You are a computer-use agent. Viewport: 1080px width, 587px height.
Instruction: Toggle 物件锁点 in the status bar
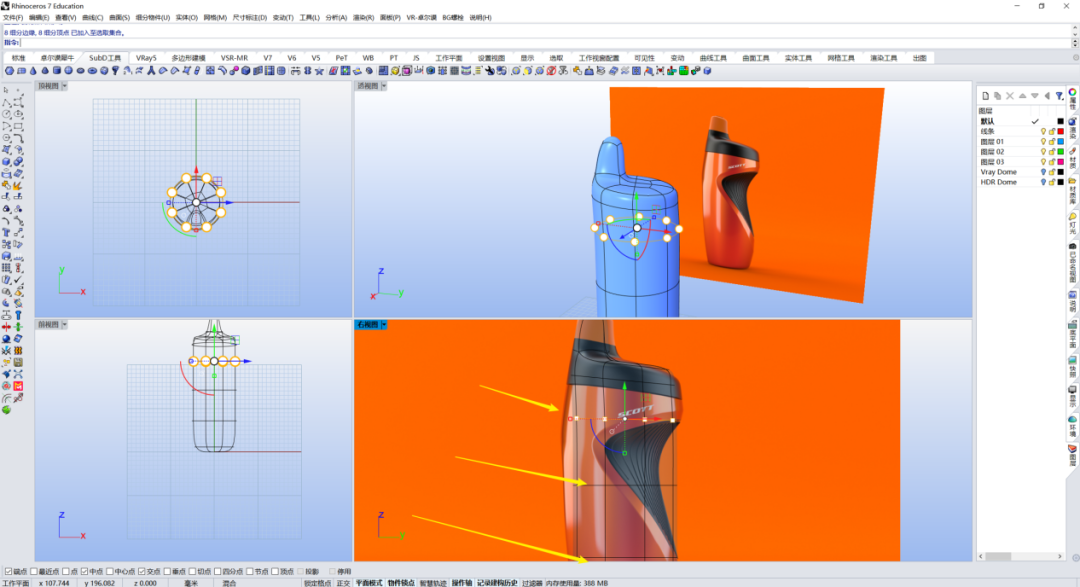coord(401,583)
